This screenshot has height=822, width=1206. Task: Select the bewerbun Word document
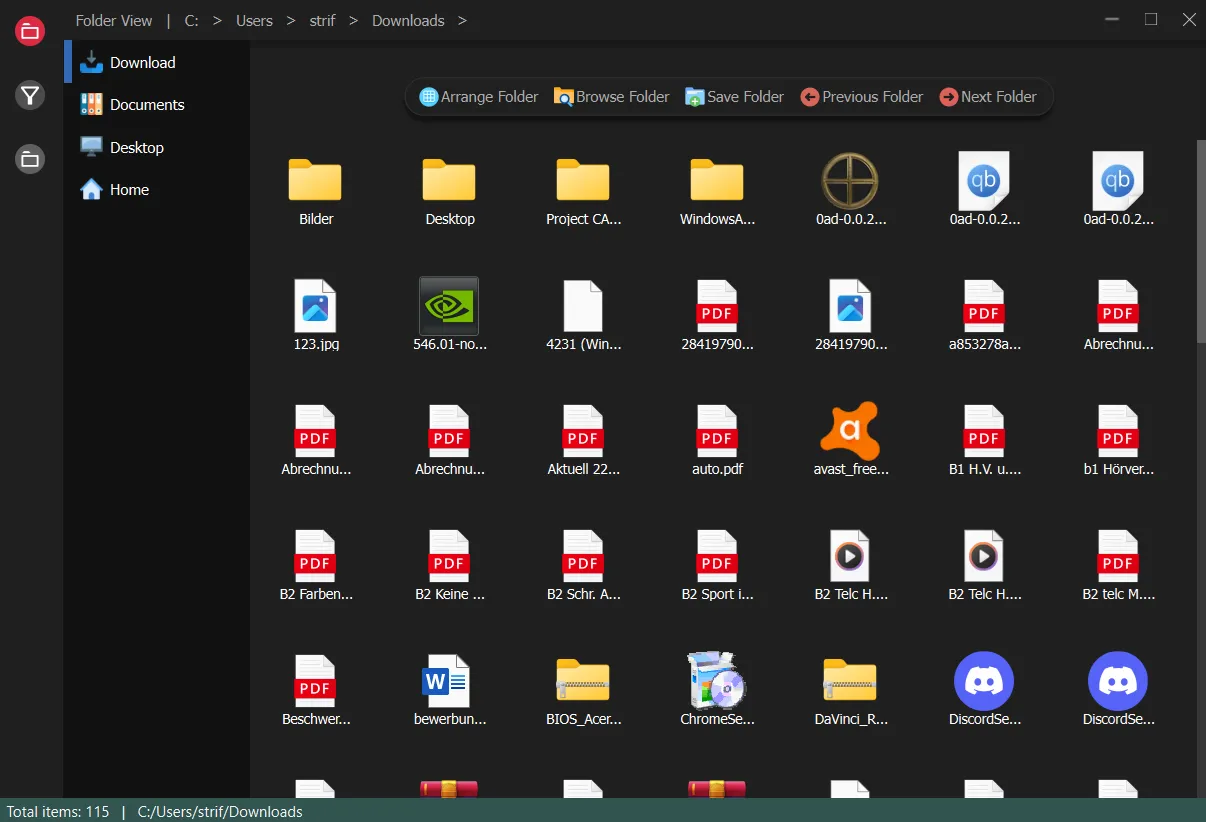[x=448, y=687]
